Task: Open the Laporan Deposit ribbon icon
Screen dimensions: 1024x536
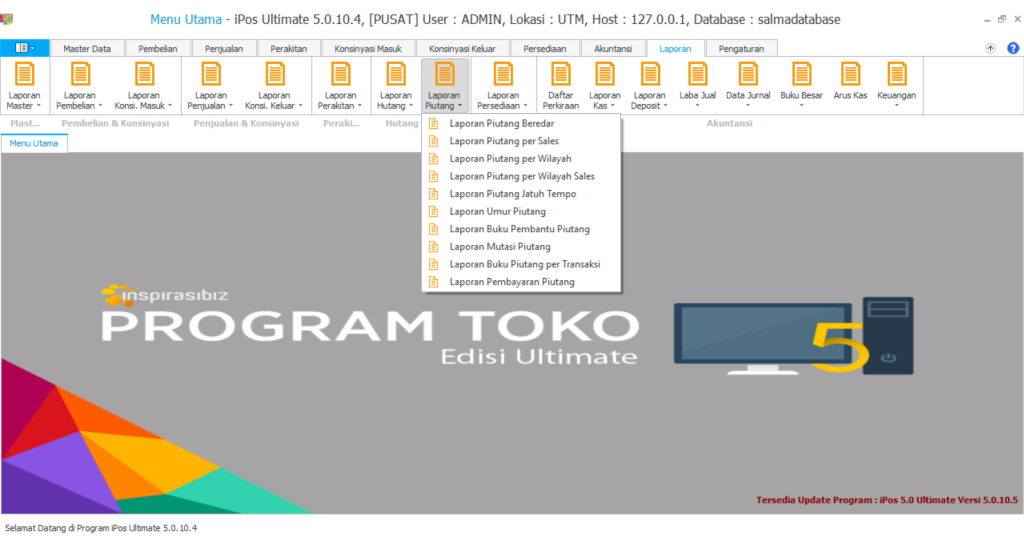Action: click(649, 86)
